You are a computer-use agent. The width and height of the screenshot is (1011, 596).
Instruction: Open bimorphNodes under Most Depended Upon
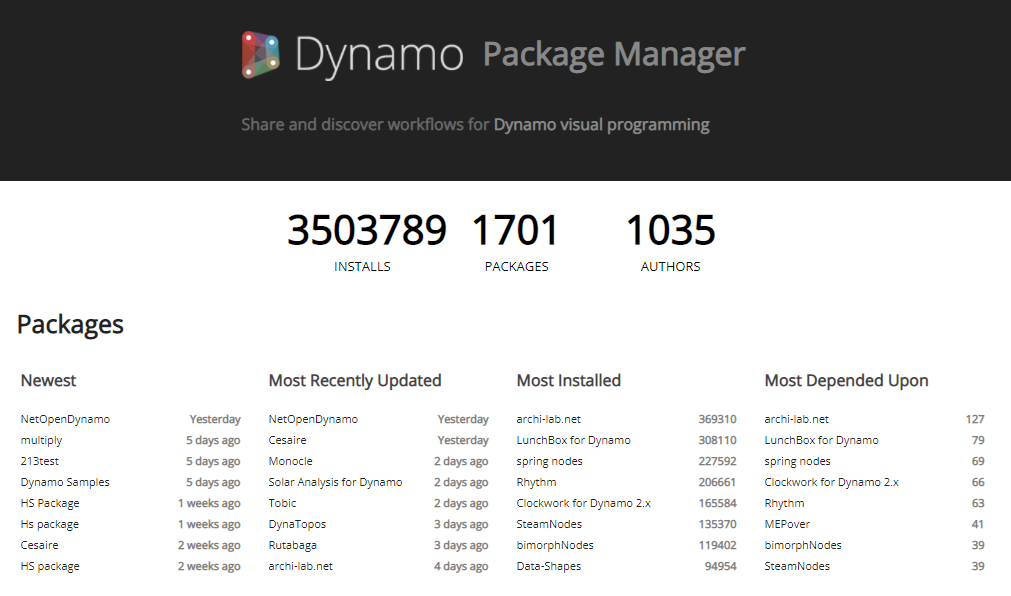803,545
